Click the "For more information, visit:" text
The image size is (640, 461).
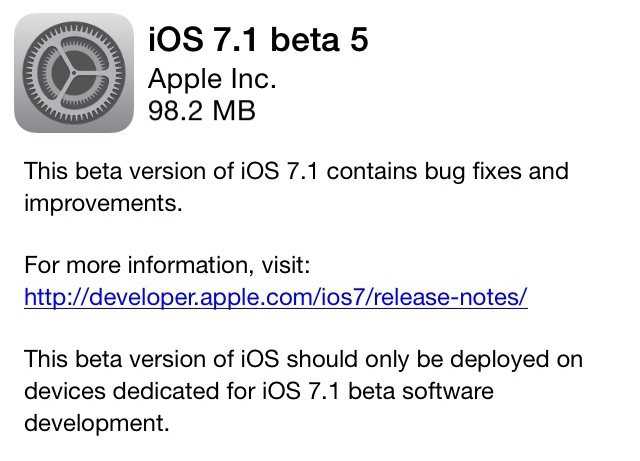tap(167, 265)
